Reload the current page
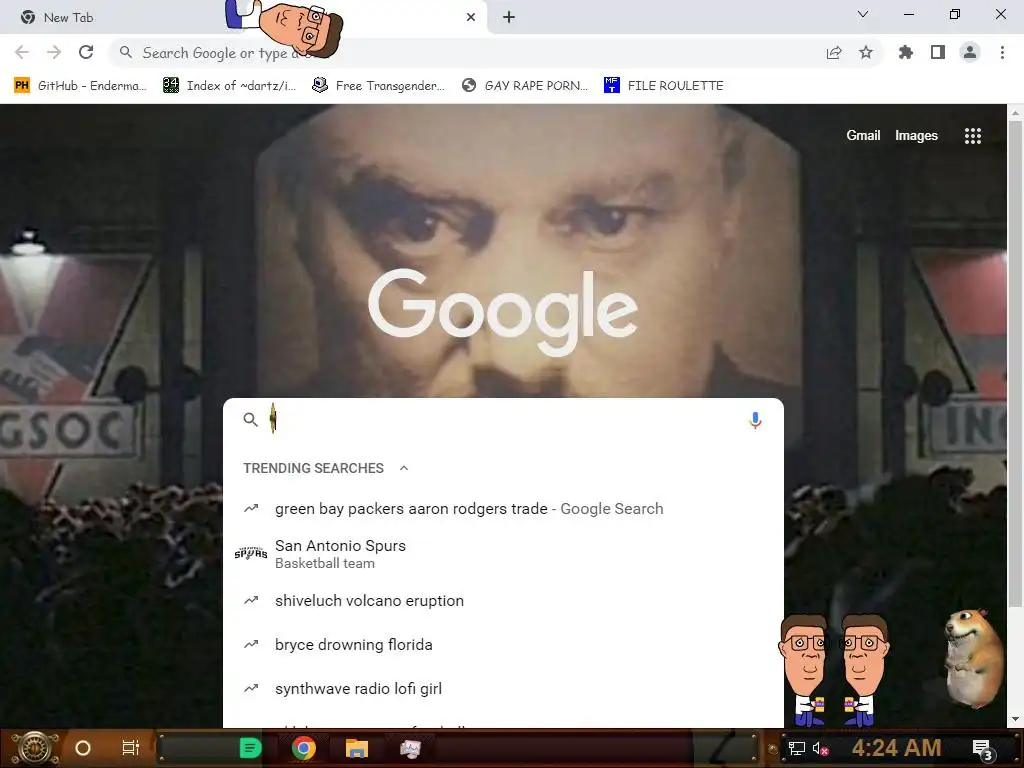This screenshot has width=1024, height=768. coord(86,52)
